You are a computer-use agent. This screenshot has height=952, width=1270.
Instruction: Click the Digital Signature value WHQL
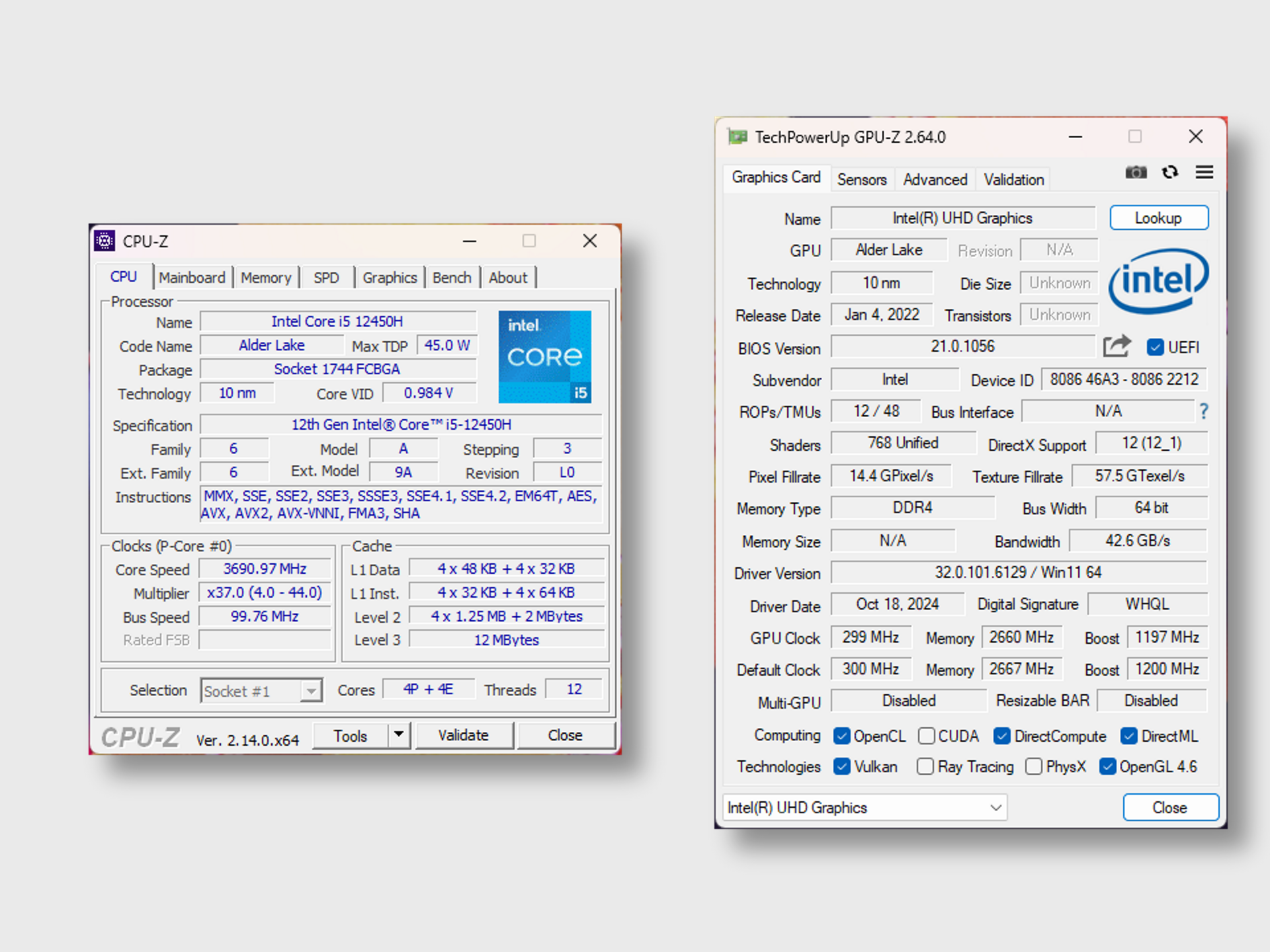1148,604
